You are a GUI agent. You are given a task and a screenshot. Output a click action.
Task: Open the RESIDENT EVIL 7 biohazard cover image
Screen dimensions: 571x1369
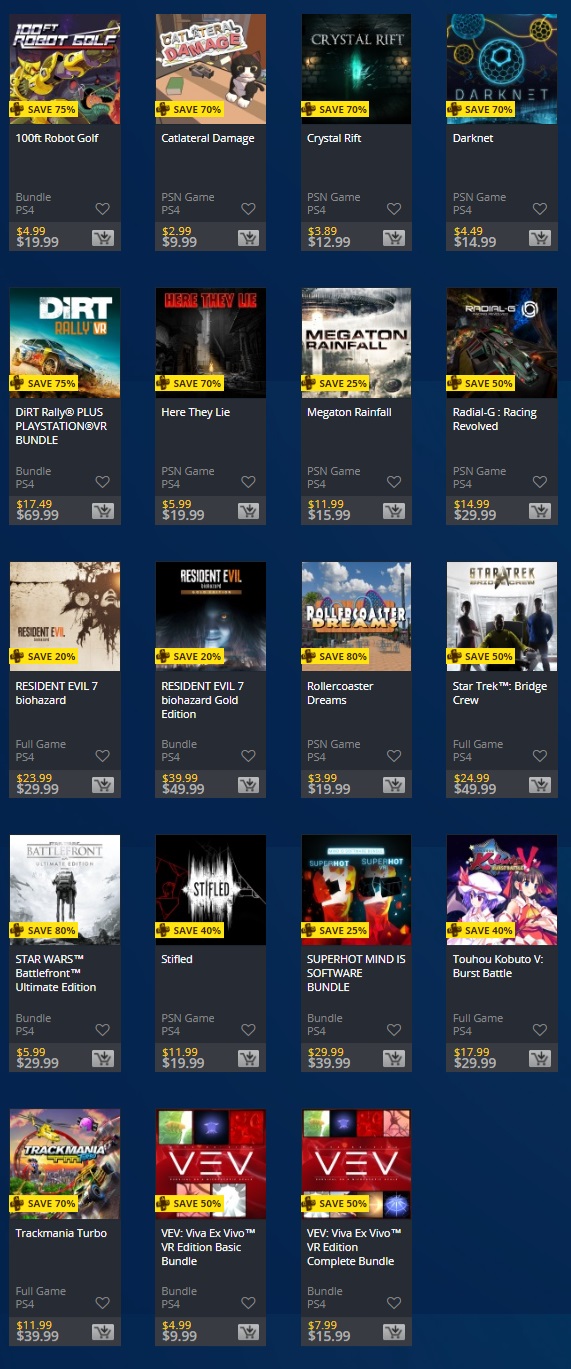pyautogui.click(x=65, y=616)
